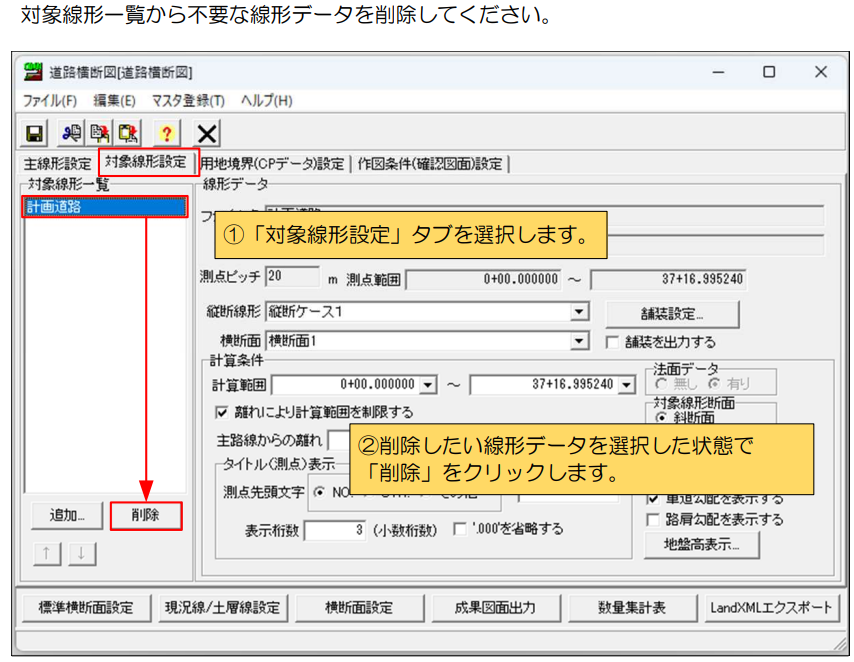Toggle the '.000'を省略する checkbox
The width and height of the screenshot is (854, 662).
(460, 529)
